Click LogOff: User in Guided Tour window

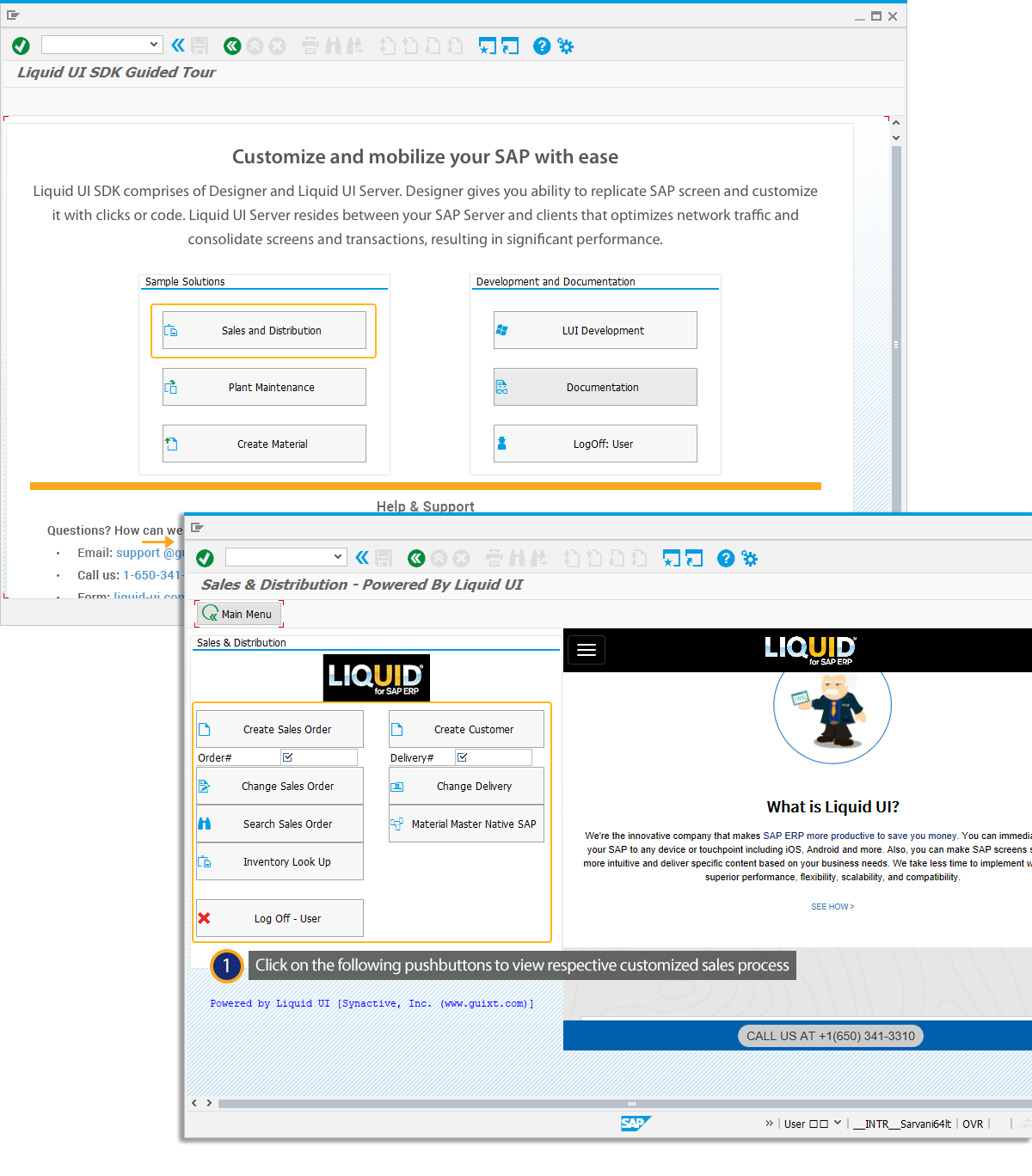[x=595, y=444]
